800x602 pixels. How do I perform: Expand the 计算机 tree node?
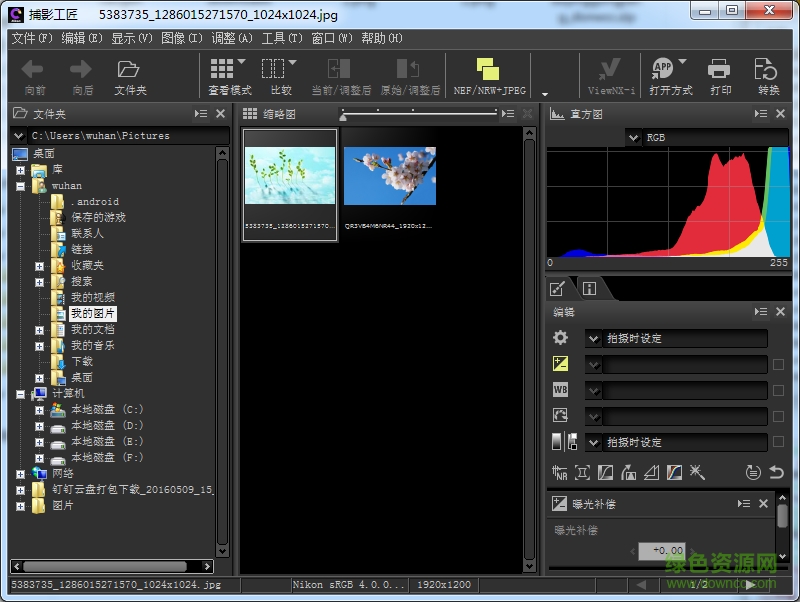(x=21, y=394)
